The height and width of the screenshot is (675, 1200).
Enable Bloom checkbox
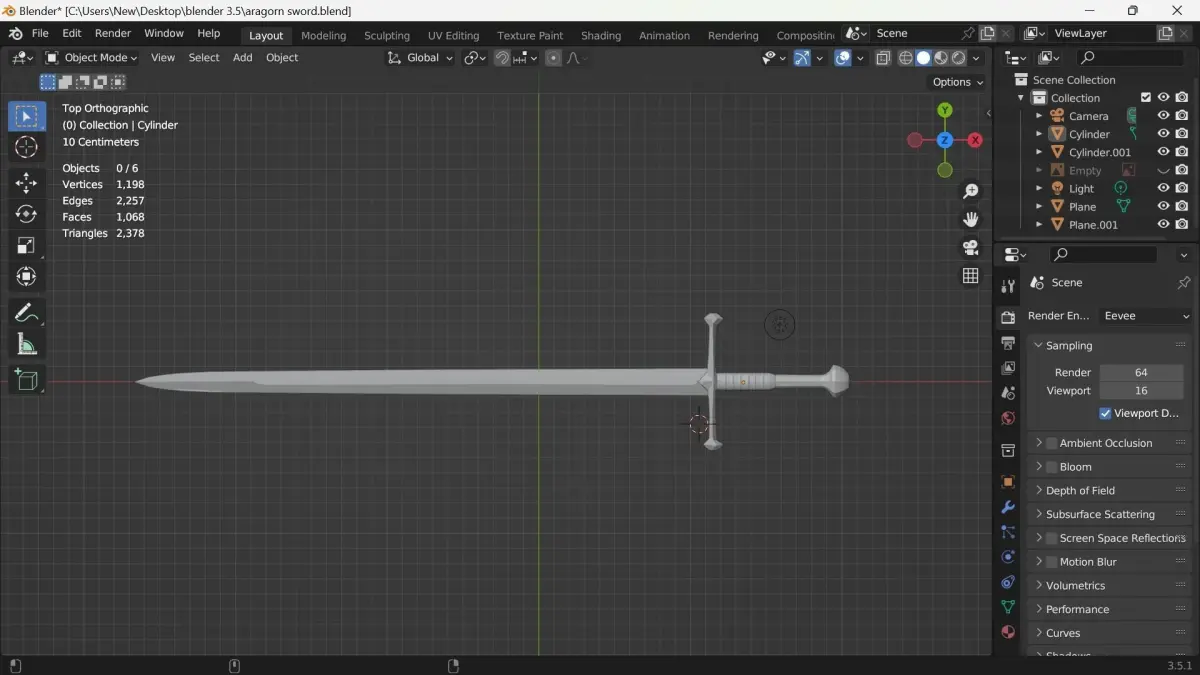click(x=1051, y=467)
